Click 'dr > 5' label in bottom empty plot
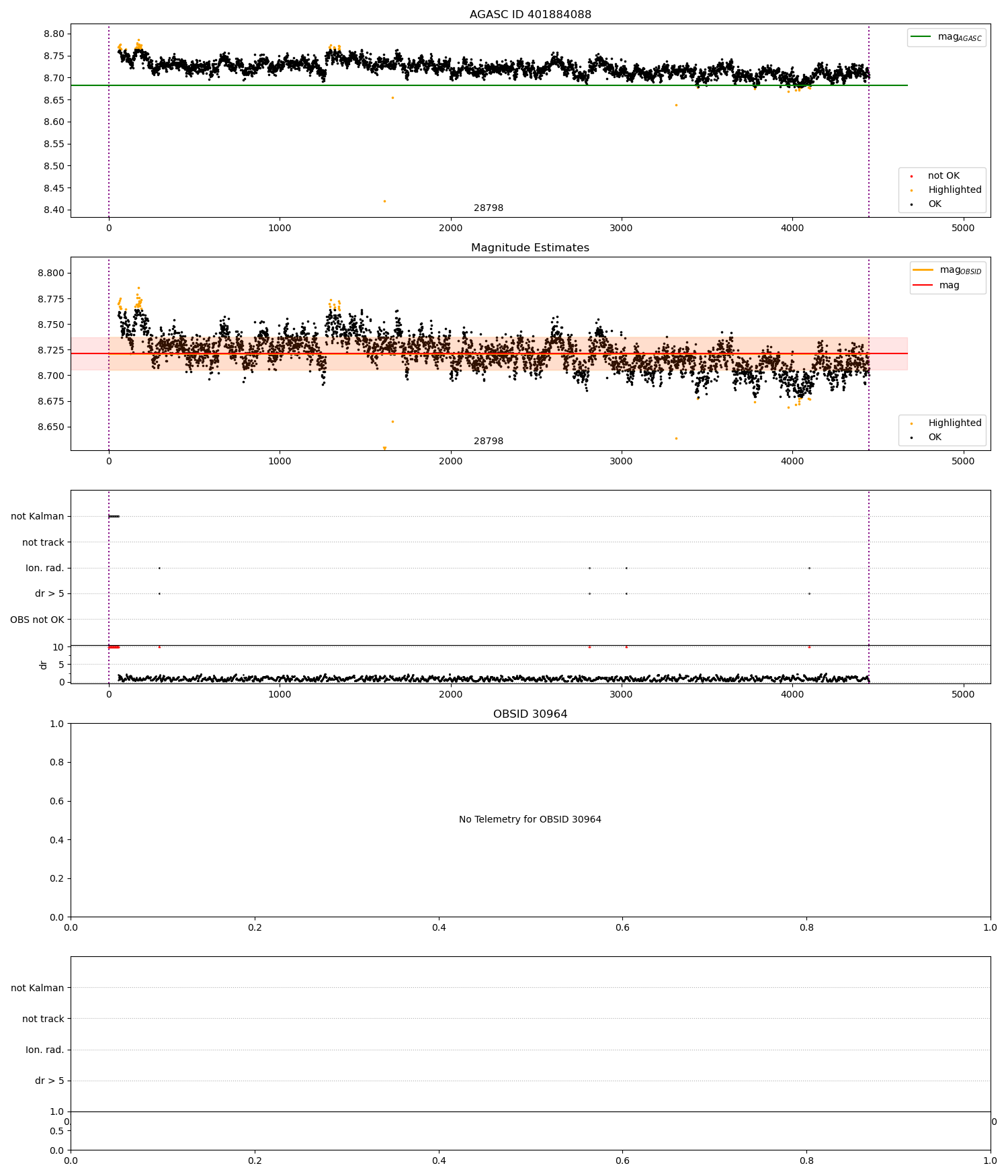Screen dimensions: 1008x1176 (x=50, y=1081)
